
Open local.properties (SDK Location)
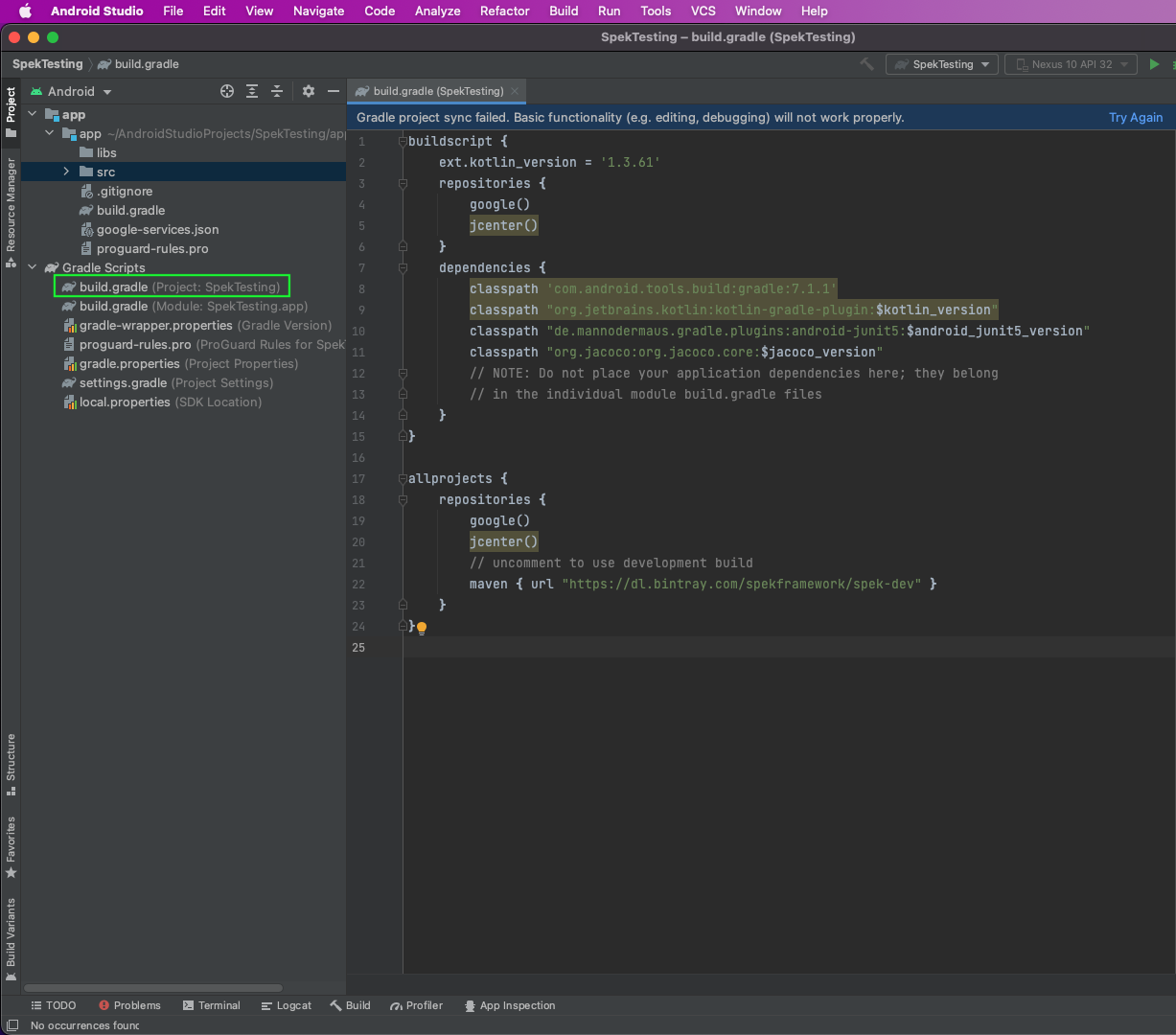[x=163, y=402]
